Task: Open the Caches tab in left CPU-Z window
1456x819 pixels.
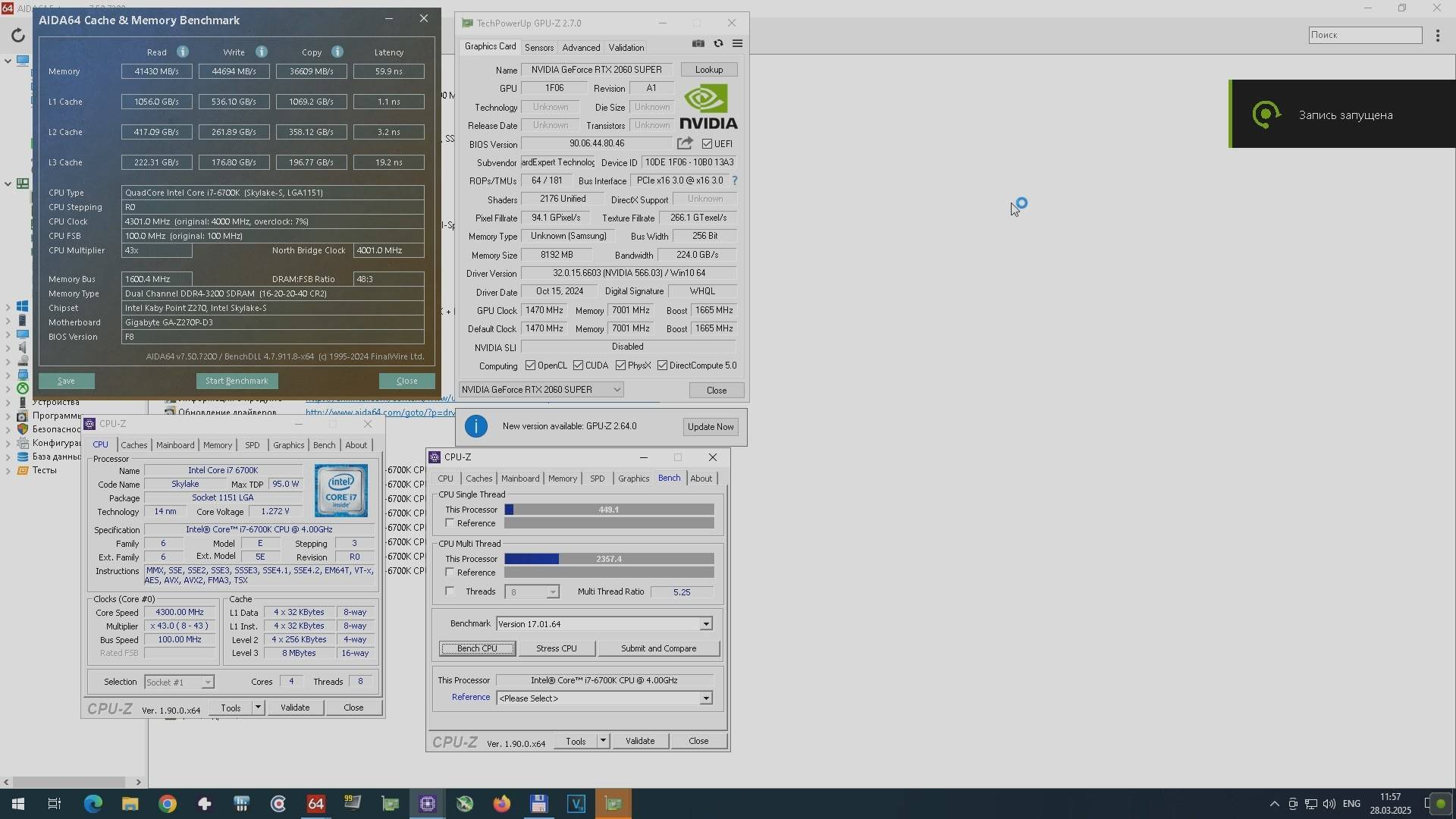Action: click(134, 445)
